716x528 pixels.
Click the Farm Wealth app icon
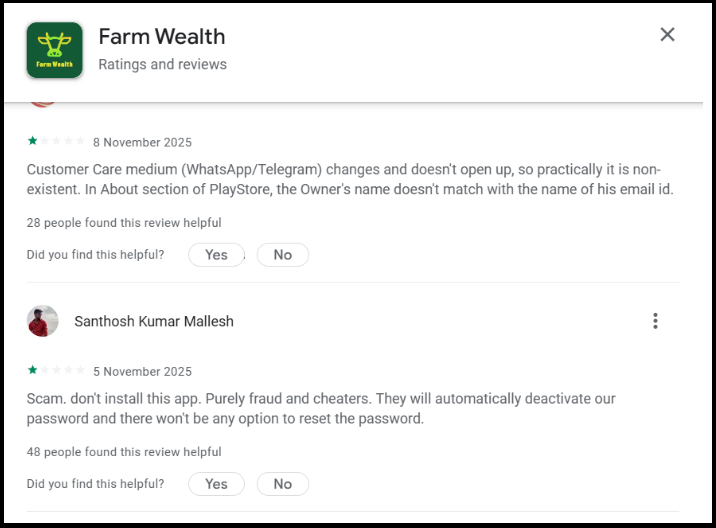54,49
